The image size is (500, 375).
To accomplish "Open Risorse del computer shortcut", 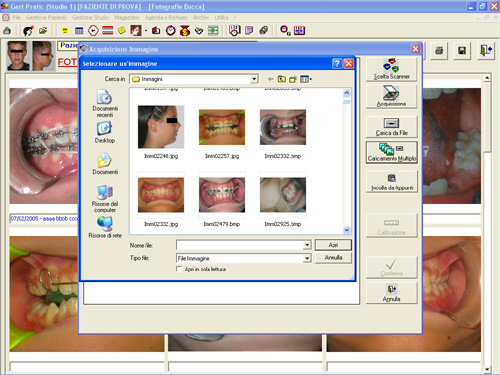I will coord(105,199).
